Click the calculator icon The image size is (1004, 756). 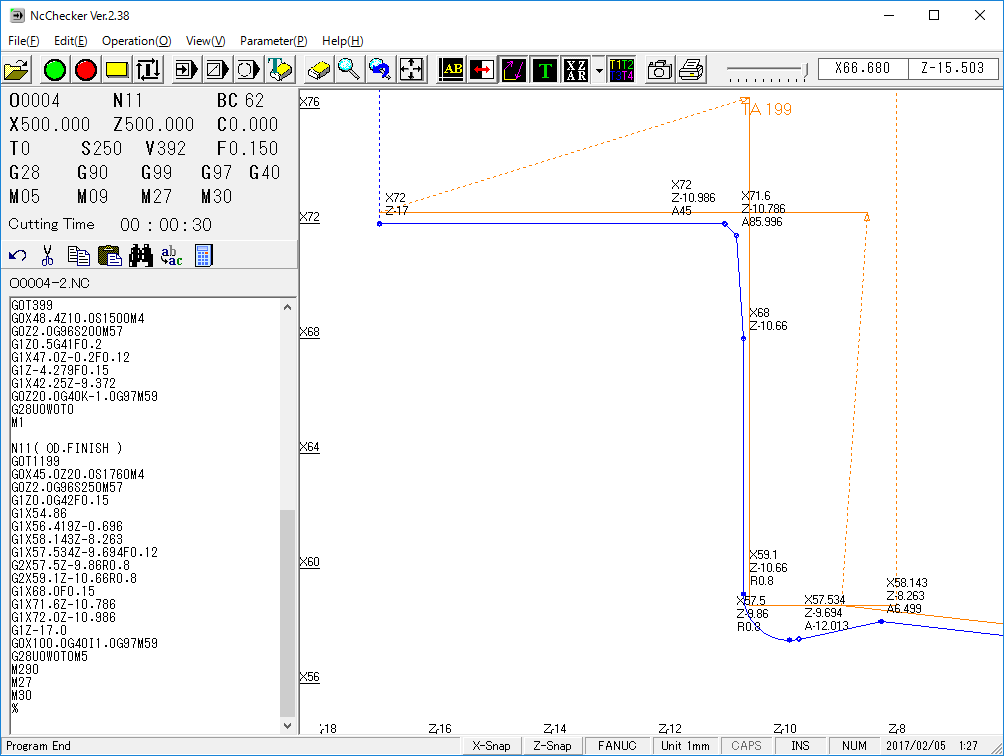tap(204, 256)
